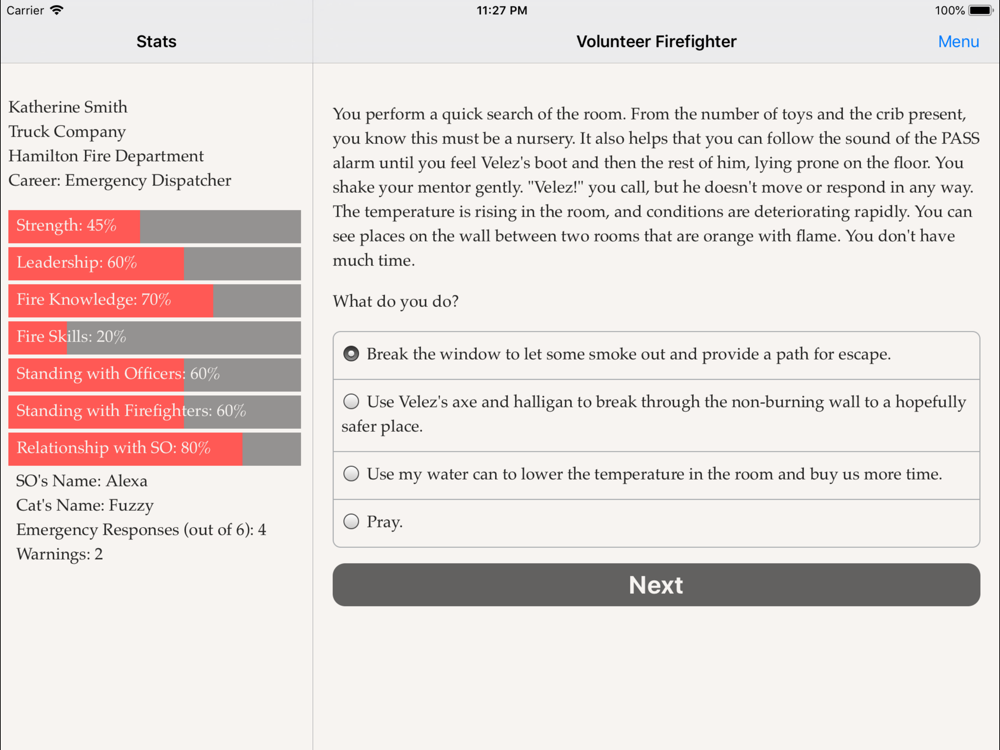Choose the water can option radio button

[351, 474]
